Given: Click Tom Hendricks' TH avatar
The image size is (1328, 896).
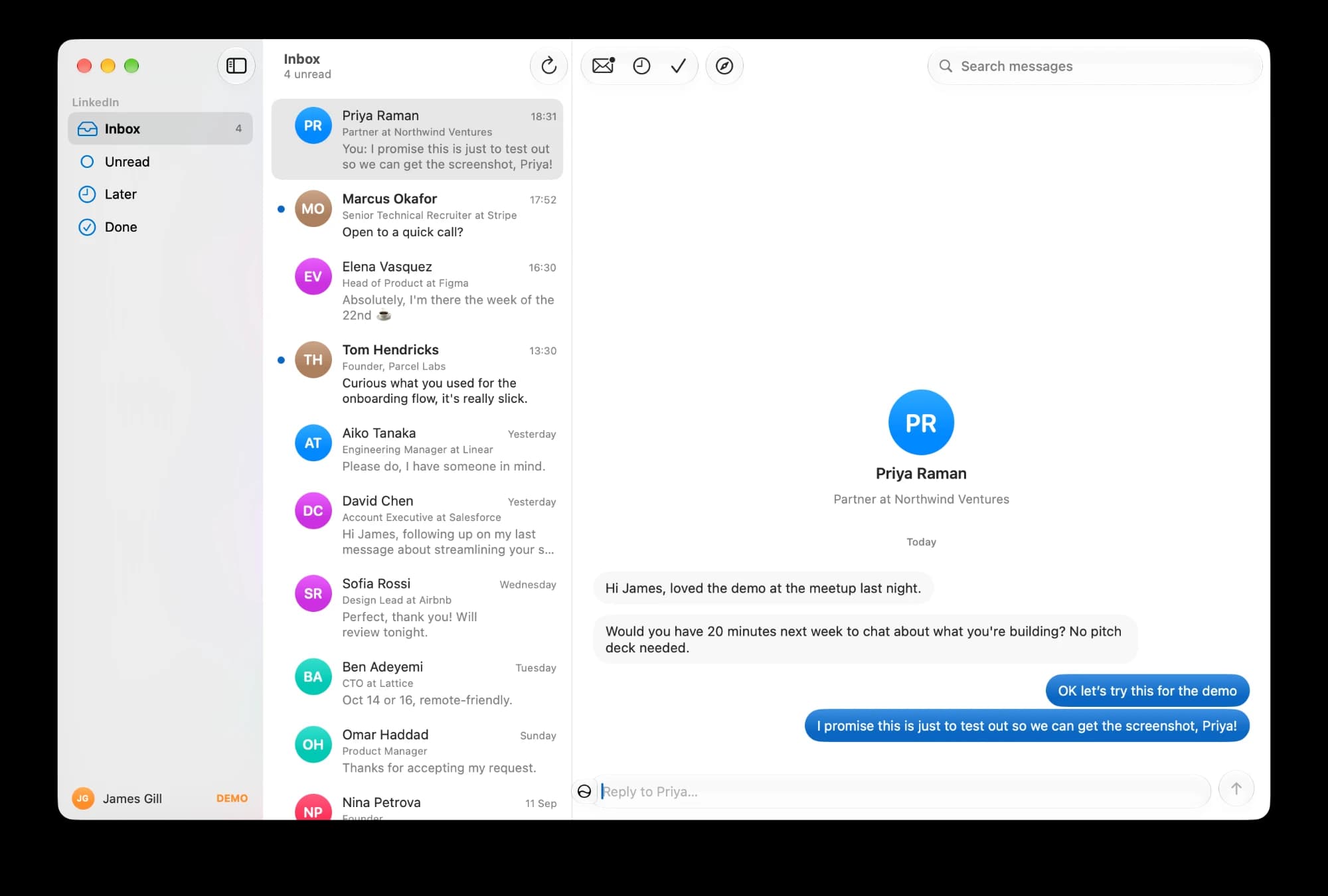Looking at the screenshot, I should [x=313, y=360].
